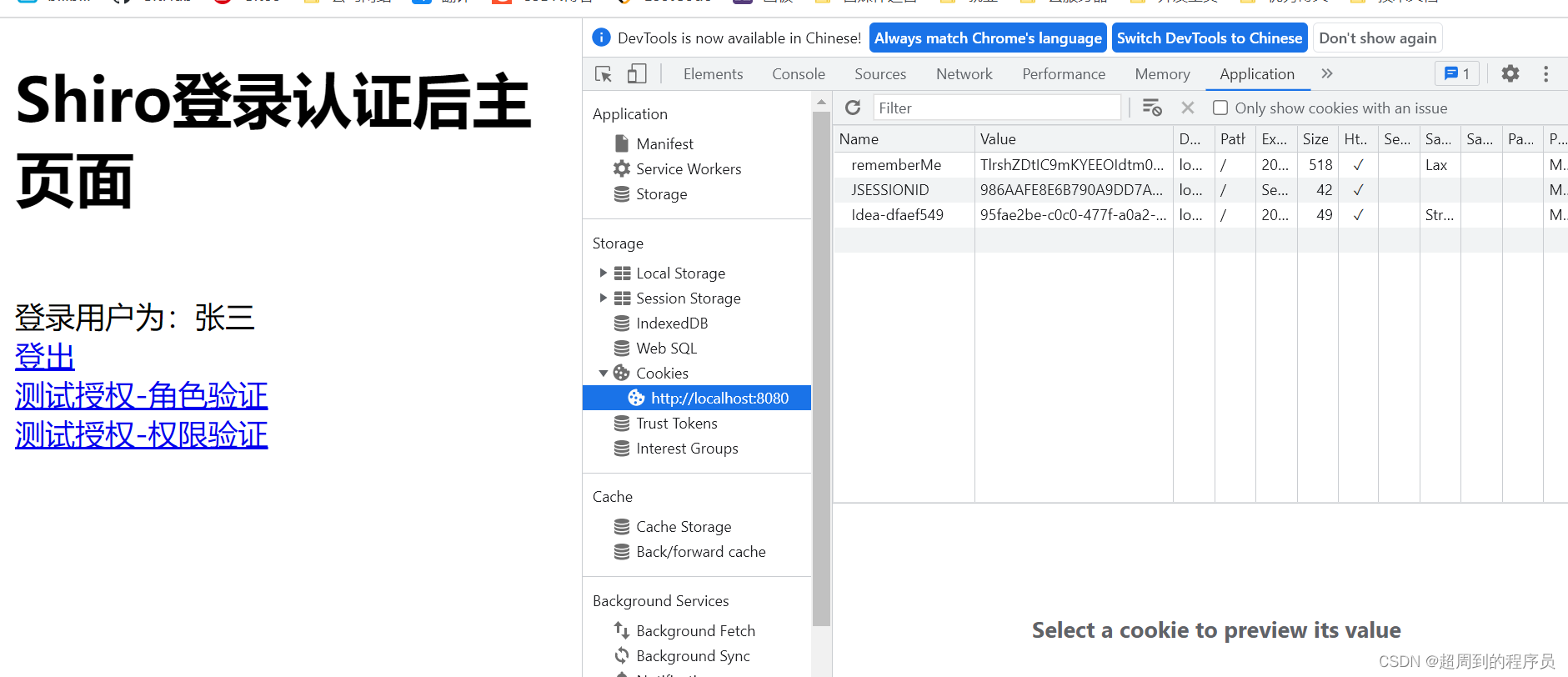The width and height of the screenshot is (1568, 677).
Task: Click Always match Chrome's language button
Action: click(988, 38)
